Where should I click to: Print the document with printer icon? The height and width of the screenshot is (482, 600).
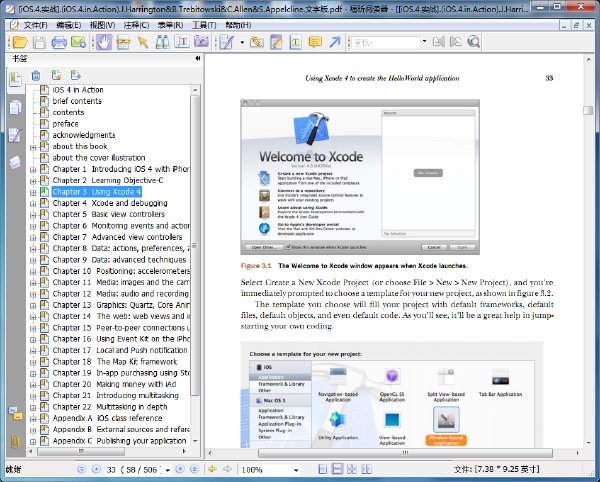59,42
